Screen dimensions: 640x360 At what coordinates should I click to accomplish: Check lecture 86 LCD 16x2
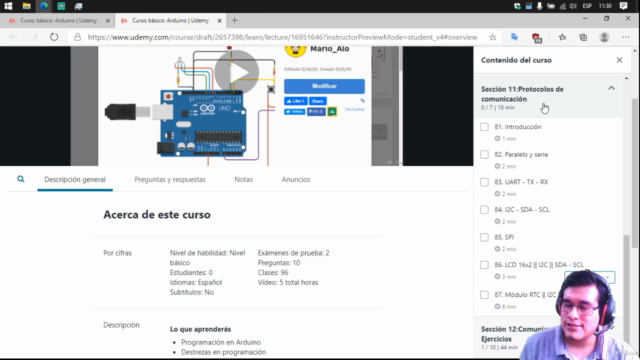click(x=484, y=265)
